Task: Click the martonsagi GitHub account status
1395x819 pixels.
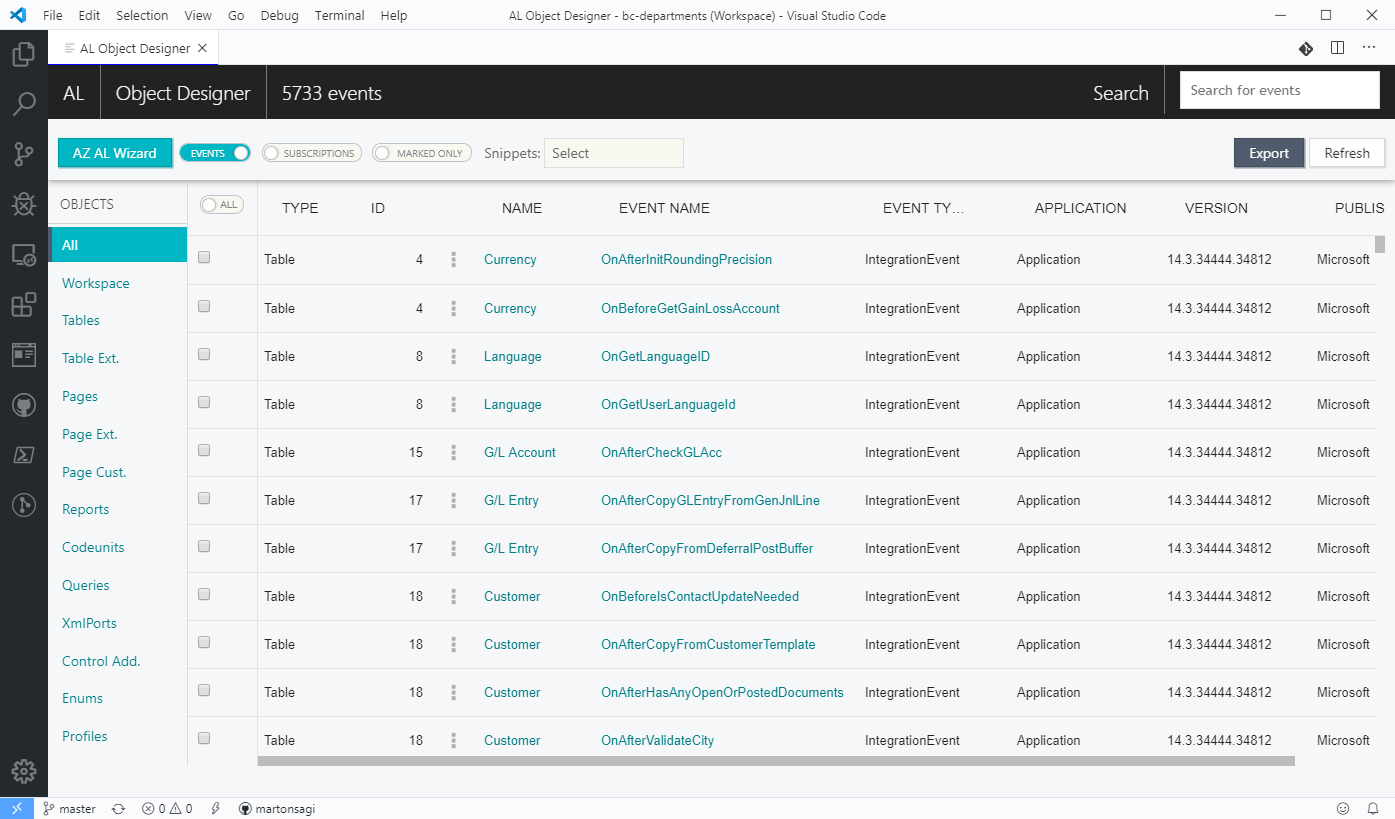Action: click(x=277, y=808)
